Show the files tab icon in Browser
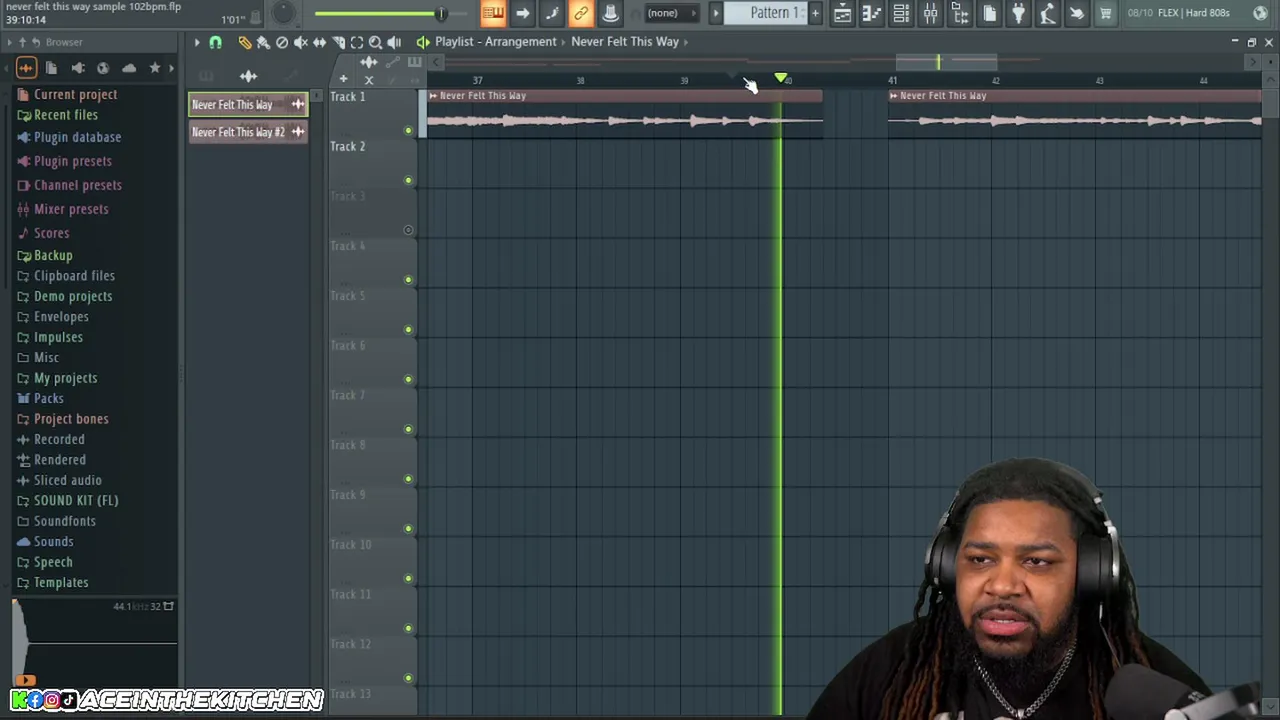Image resolution: width=1280 pixels, height=720 pixels. [51, 68]
